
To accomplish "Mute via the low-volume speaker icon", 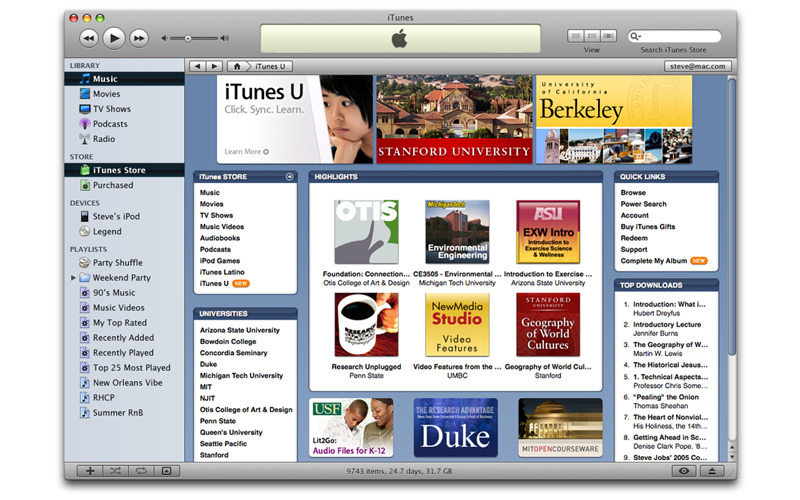I will [164, 38].
